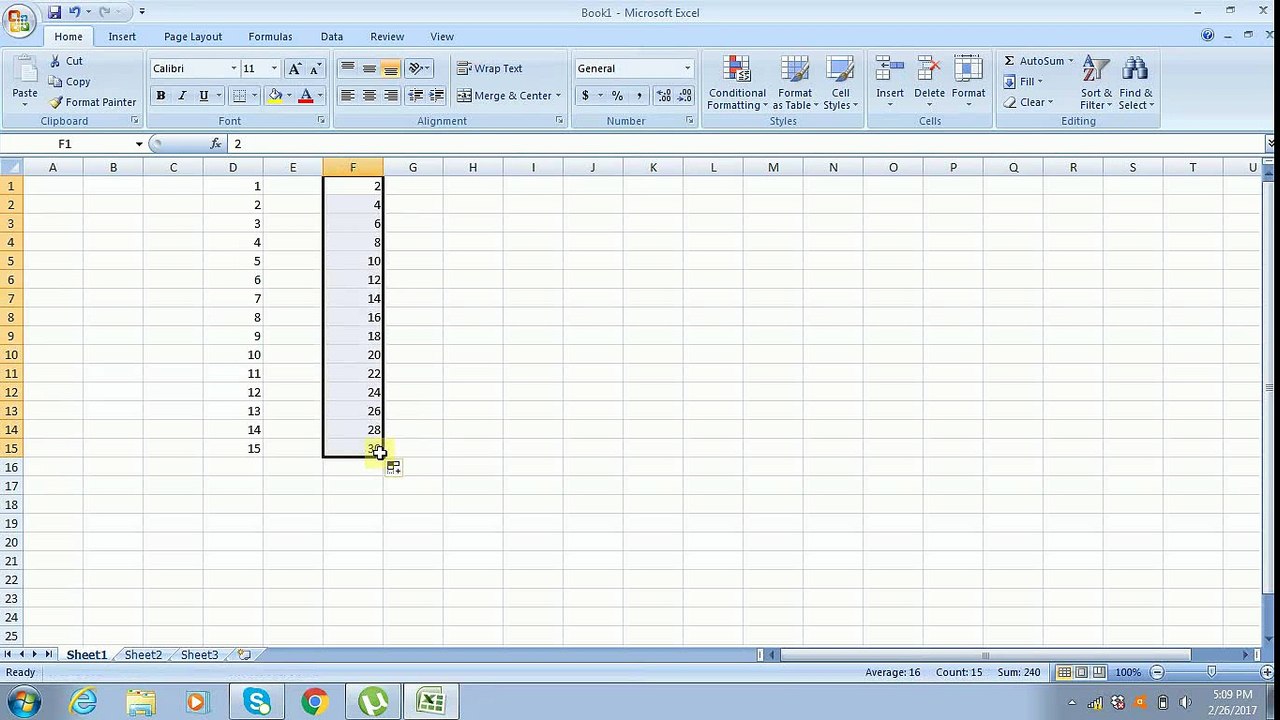The image size is (1280, 720).
Task: Middle align cell contents
Action: click(369, 68)
